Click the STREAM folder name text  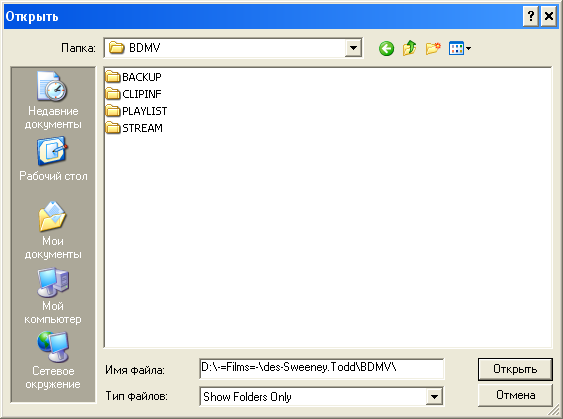(x=142, y=128)
